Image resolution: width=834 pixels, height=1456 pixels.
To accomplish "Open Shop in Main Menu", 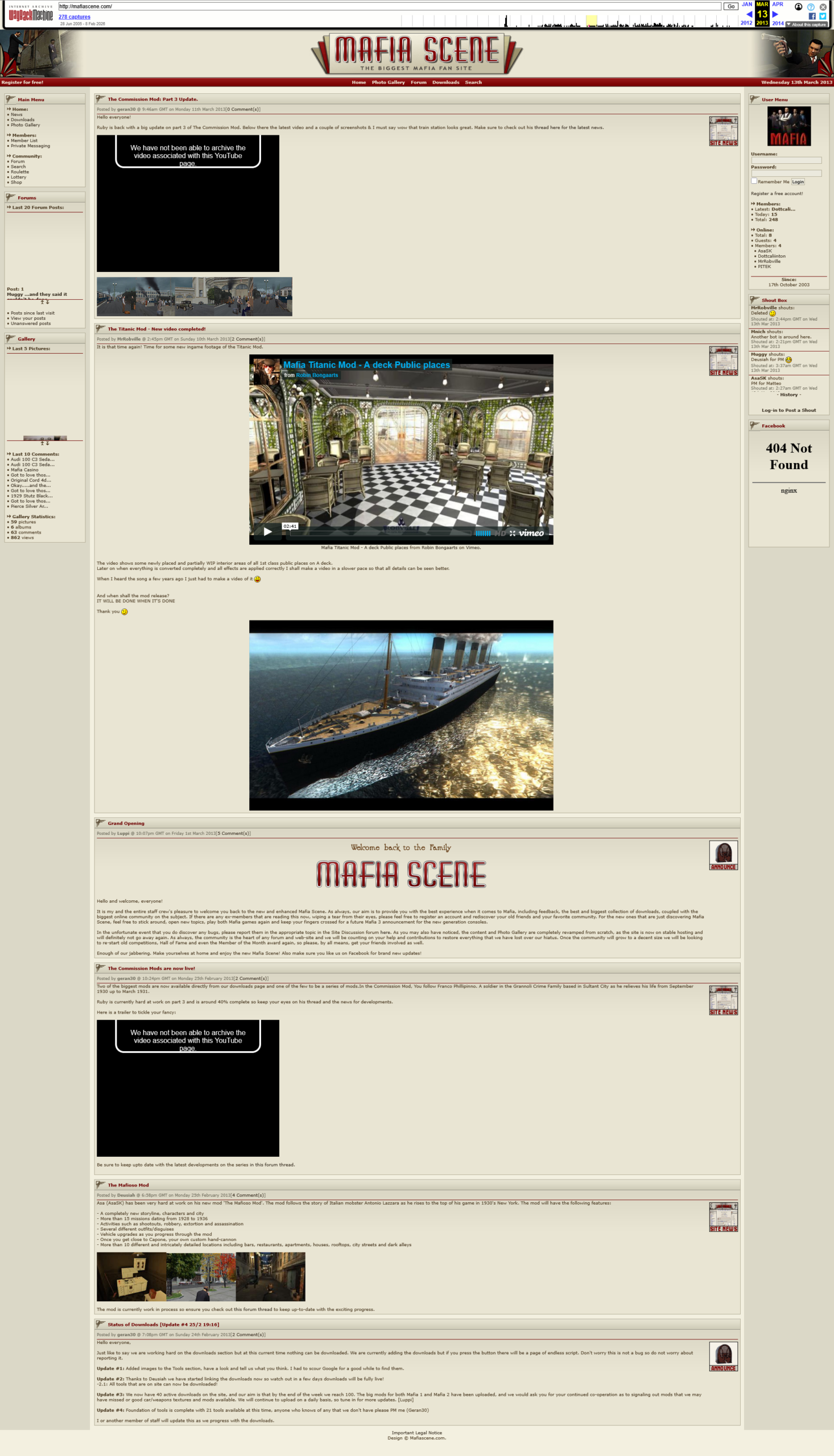I will click(16, 182).
